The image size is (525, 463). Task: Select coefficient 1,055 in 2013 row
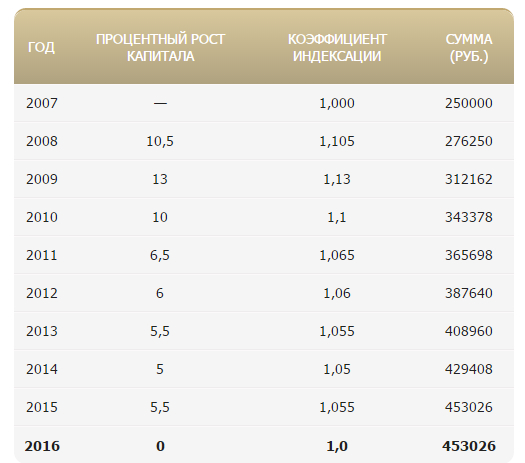337,331
